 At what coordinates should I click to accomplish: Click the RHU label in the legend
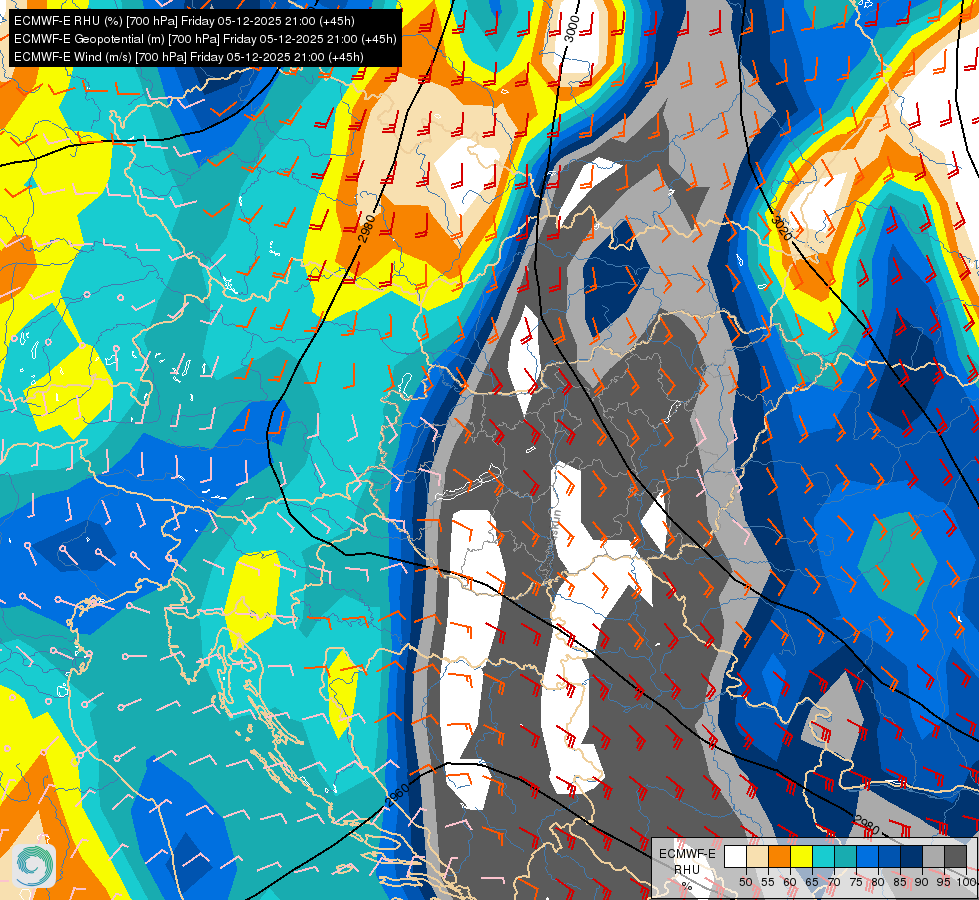click(687, 870)
